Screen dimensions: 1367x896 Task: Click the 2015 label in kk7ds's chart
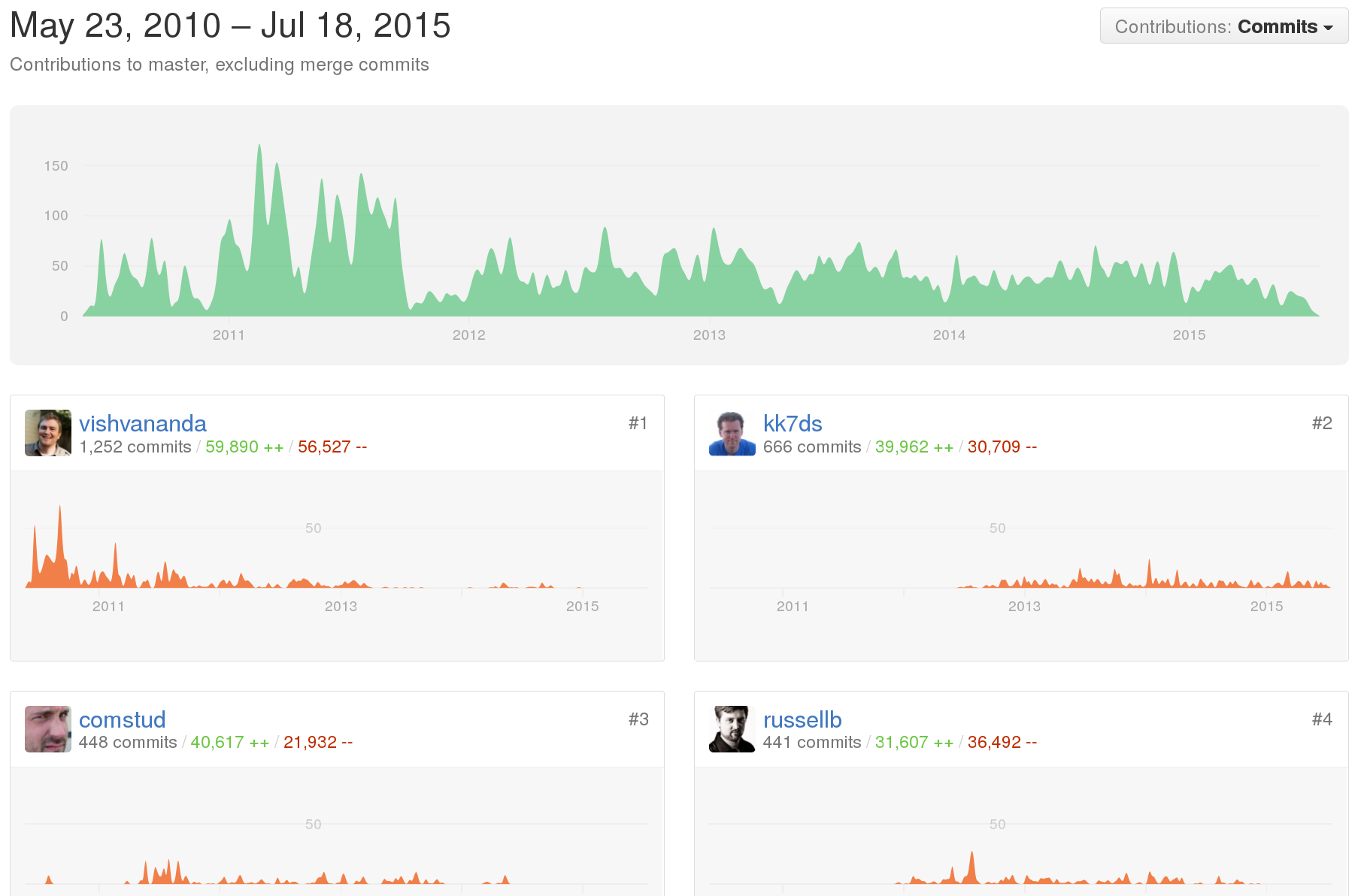[x=1266, y=607]
